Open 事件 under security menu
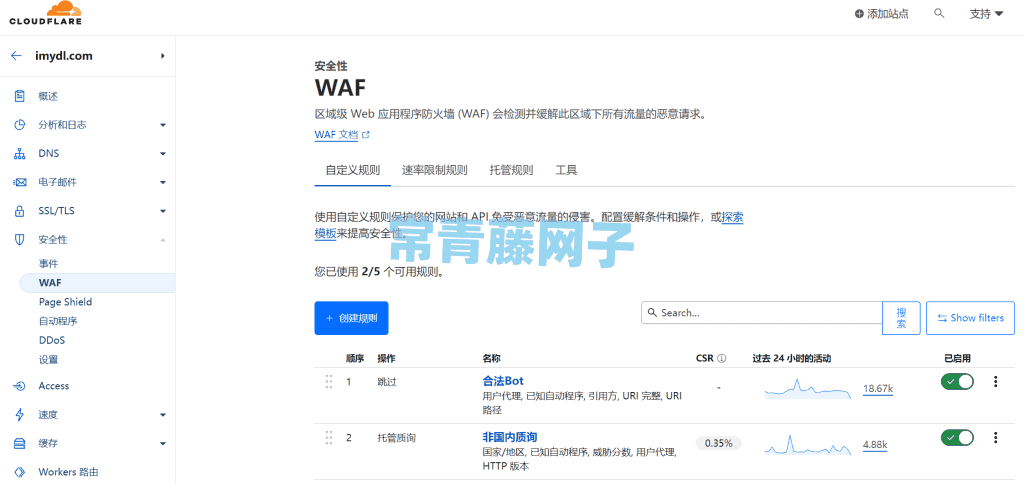The image size is (1024, 485). tap(48, 264)
